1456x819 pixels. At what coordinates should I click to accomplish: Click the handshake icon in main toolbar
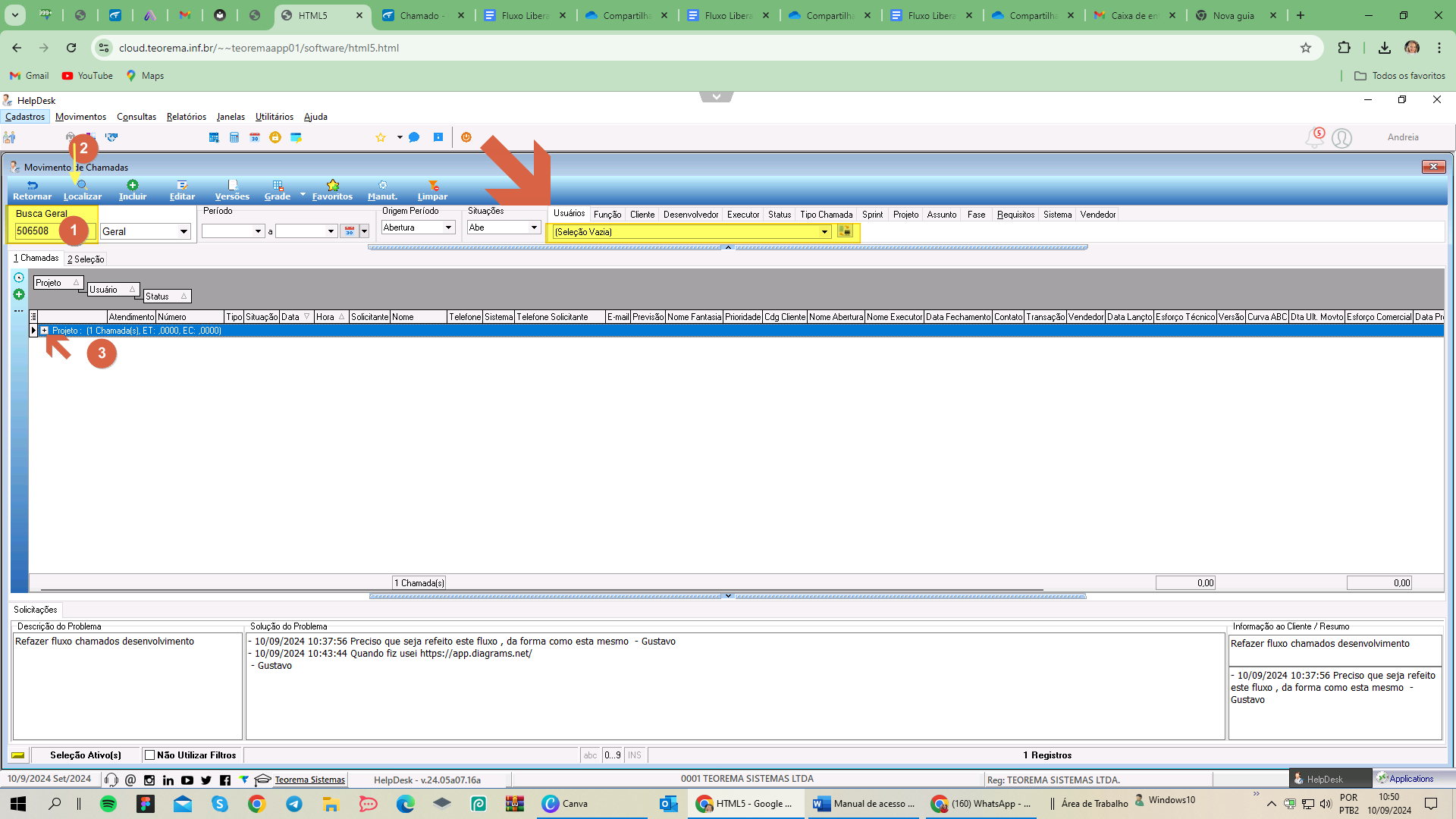111,137
